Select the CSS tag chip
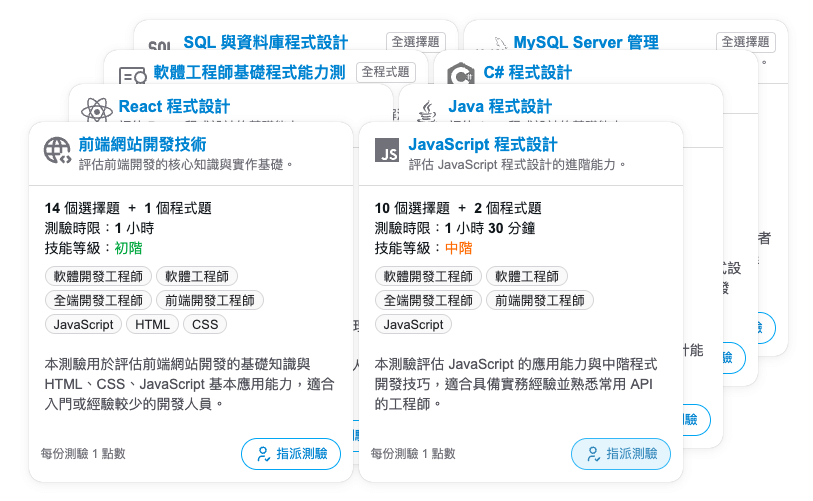 click(205, 325)
